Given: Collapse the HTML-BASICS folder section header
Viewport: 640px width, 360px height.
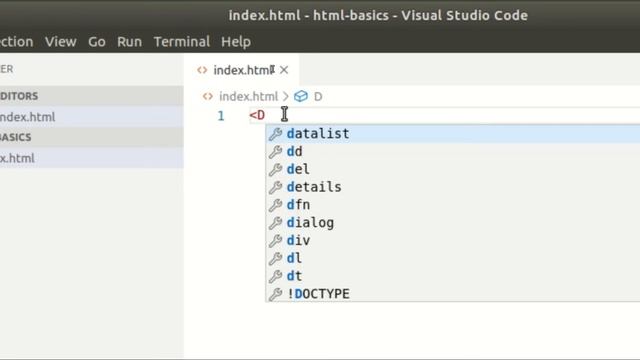Looking at the screenshot, I should [91, 137].
